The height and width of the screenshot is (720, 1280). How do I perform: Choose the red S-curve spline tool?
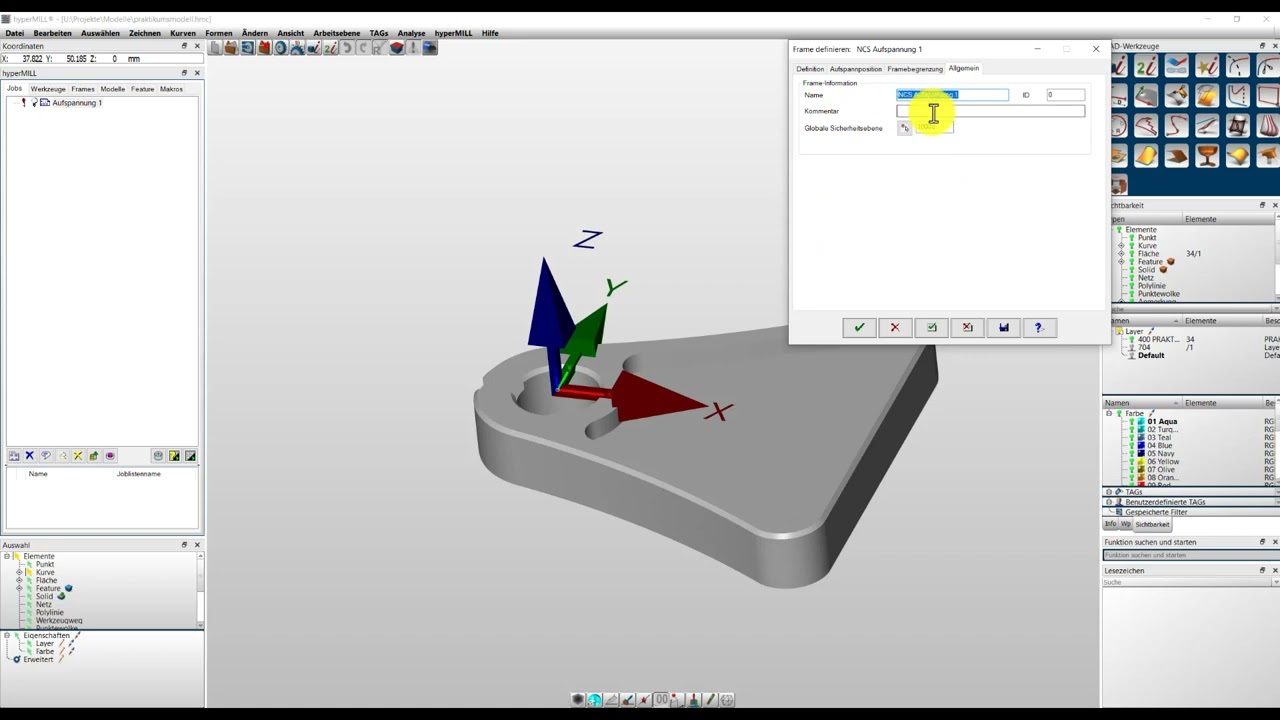[x=1177, y=126]
